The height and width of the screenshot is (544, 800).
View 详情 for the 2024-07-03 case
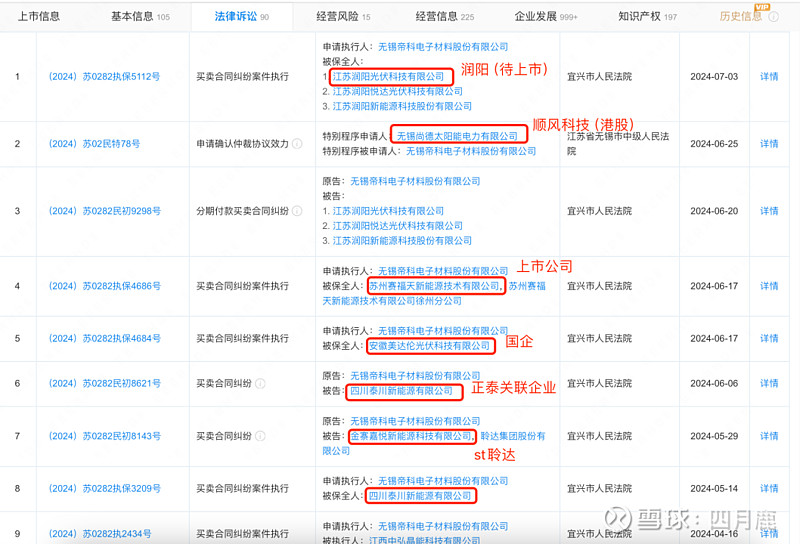point(769,77)
